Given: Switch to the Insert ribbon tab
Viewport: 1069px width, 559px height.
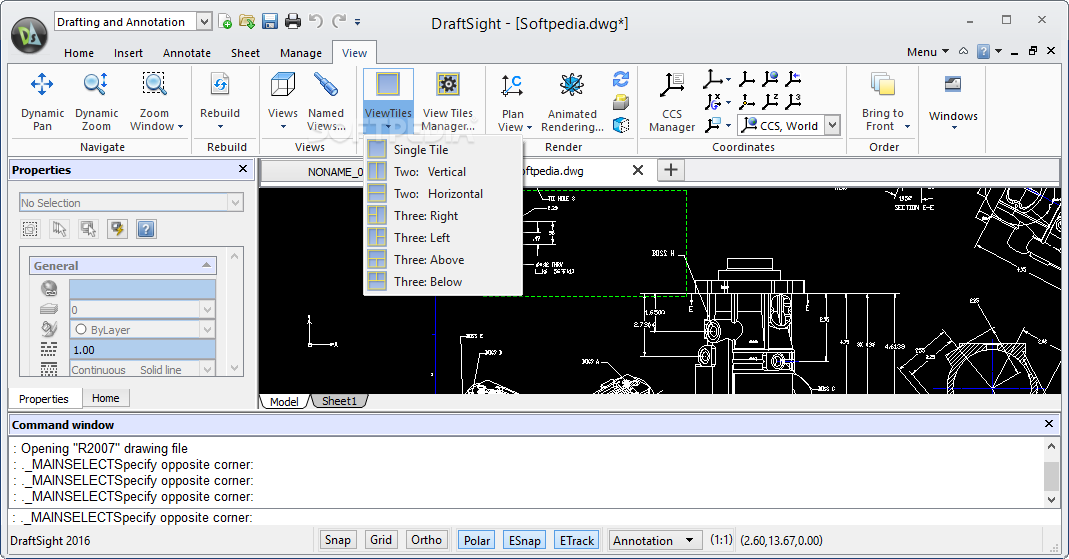Looking at the screenshot, I should pyautogui.click(x=128, y=52).
